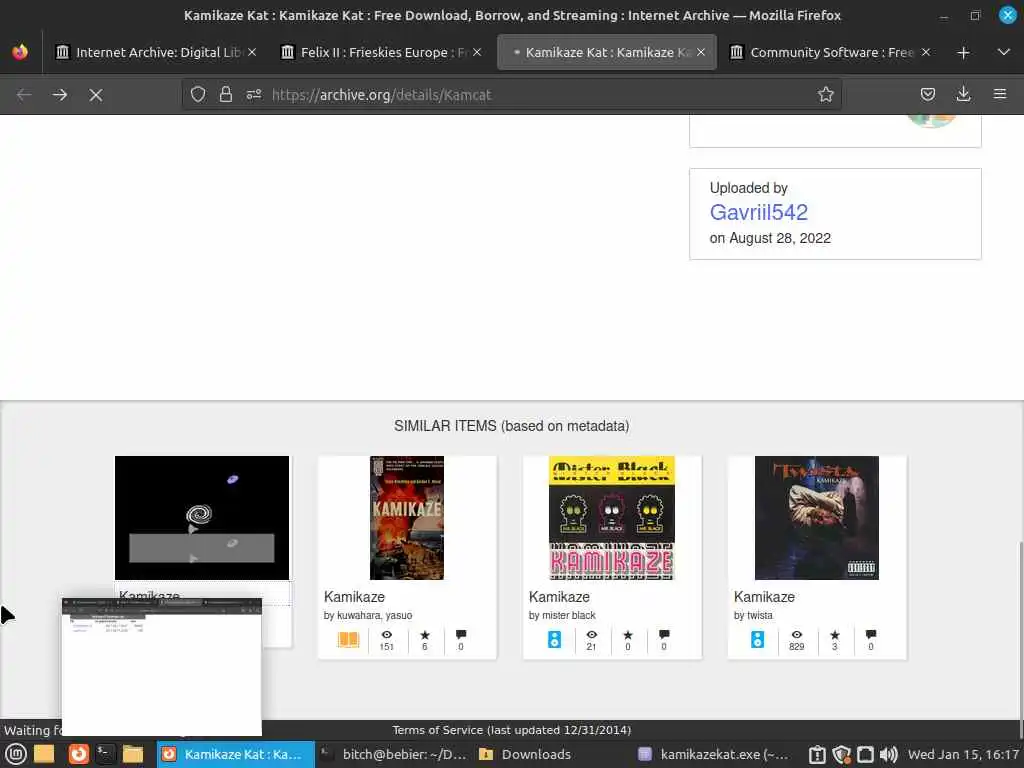Click the favorites star showing 6

click(424, 634)
